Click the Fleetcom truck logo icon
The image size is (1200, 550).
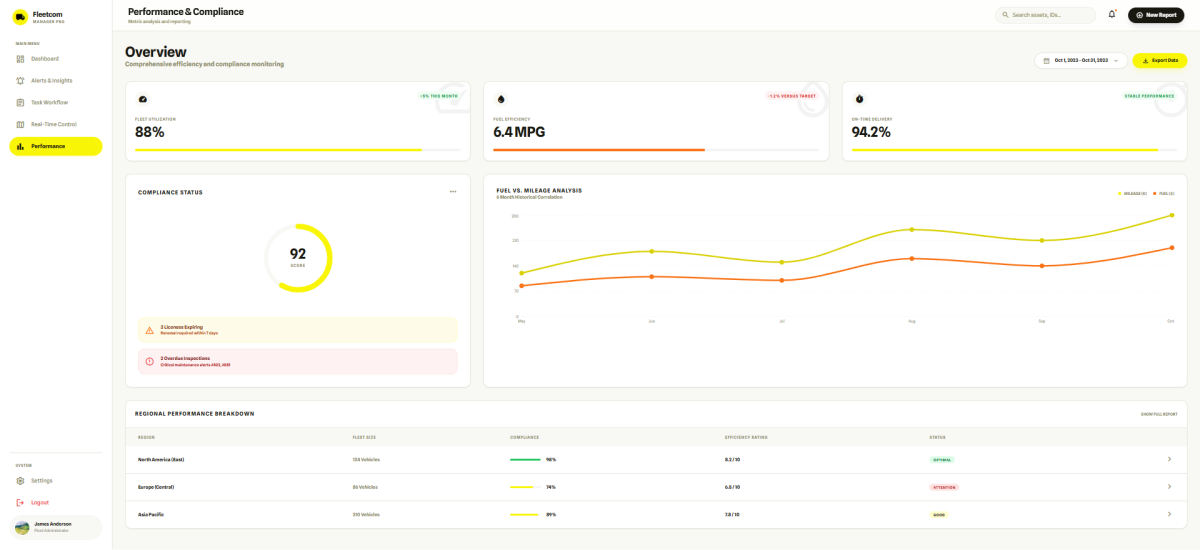point(20,16)
